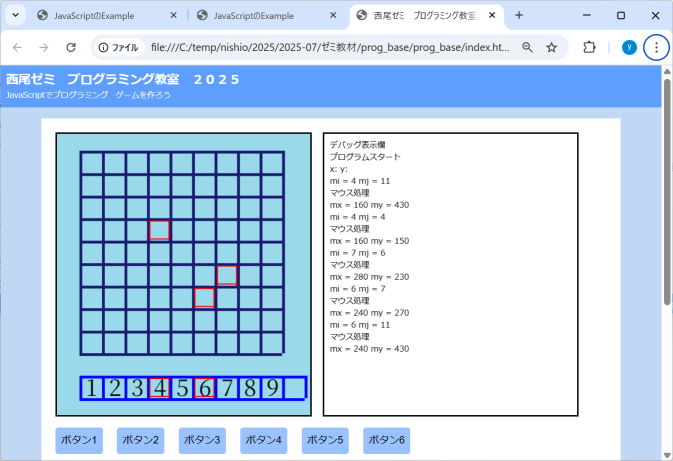Screen dimensions: 673x461
Task: Reload the page with refresh icon
Action: 71,47
